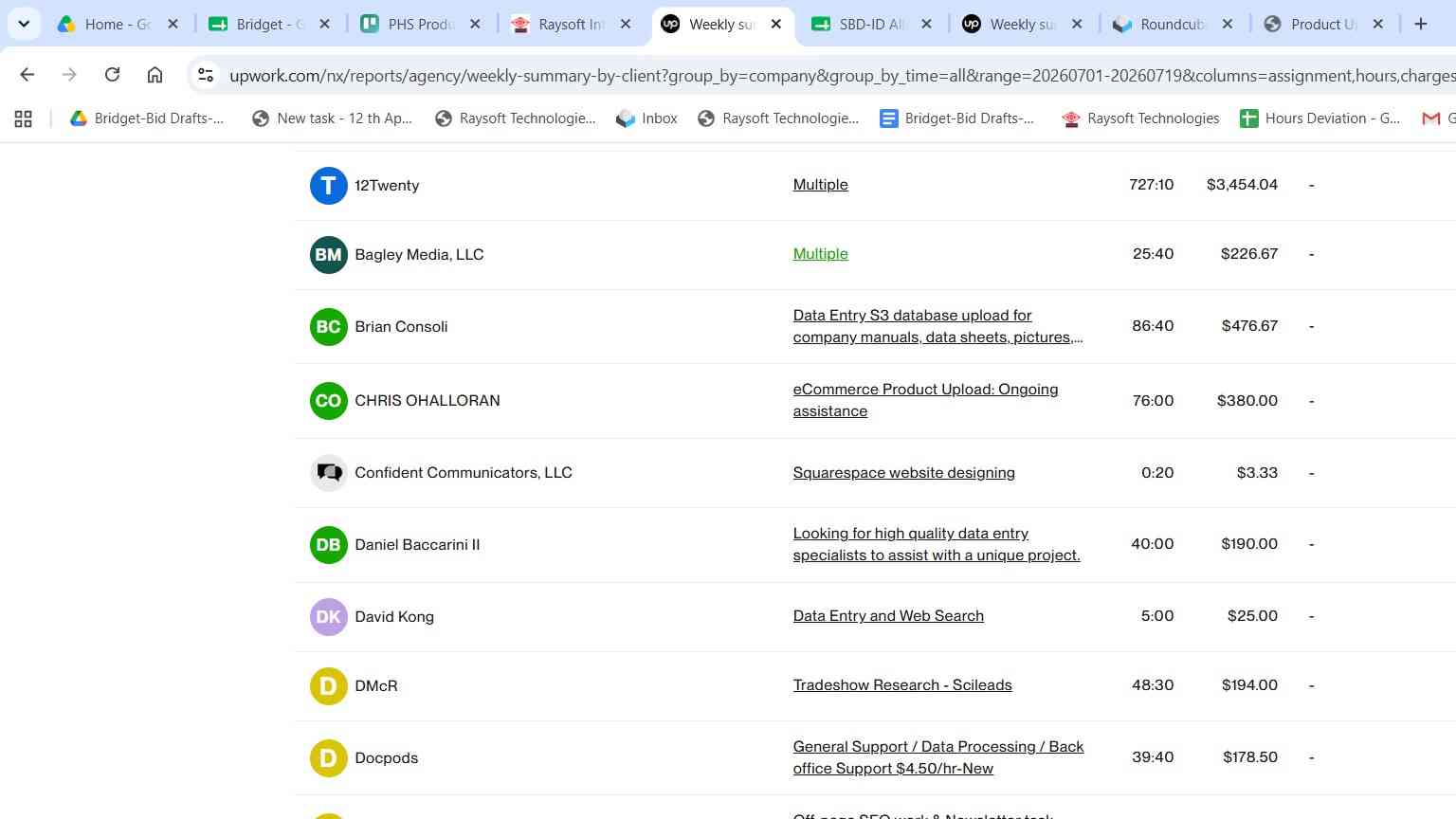Expand the tab search dropdown arrow
Image resolution: width=1456 pixels, height=819 pixels.
pyautogui.click(x=24, y=24)
